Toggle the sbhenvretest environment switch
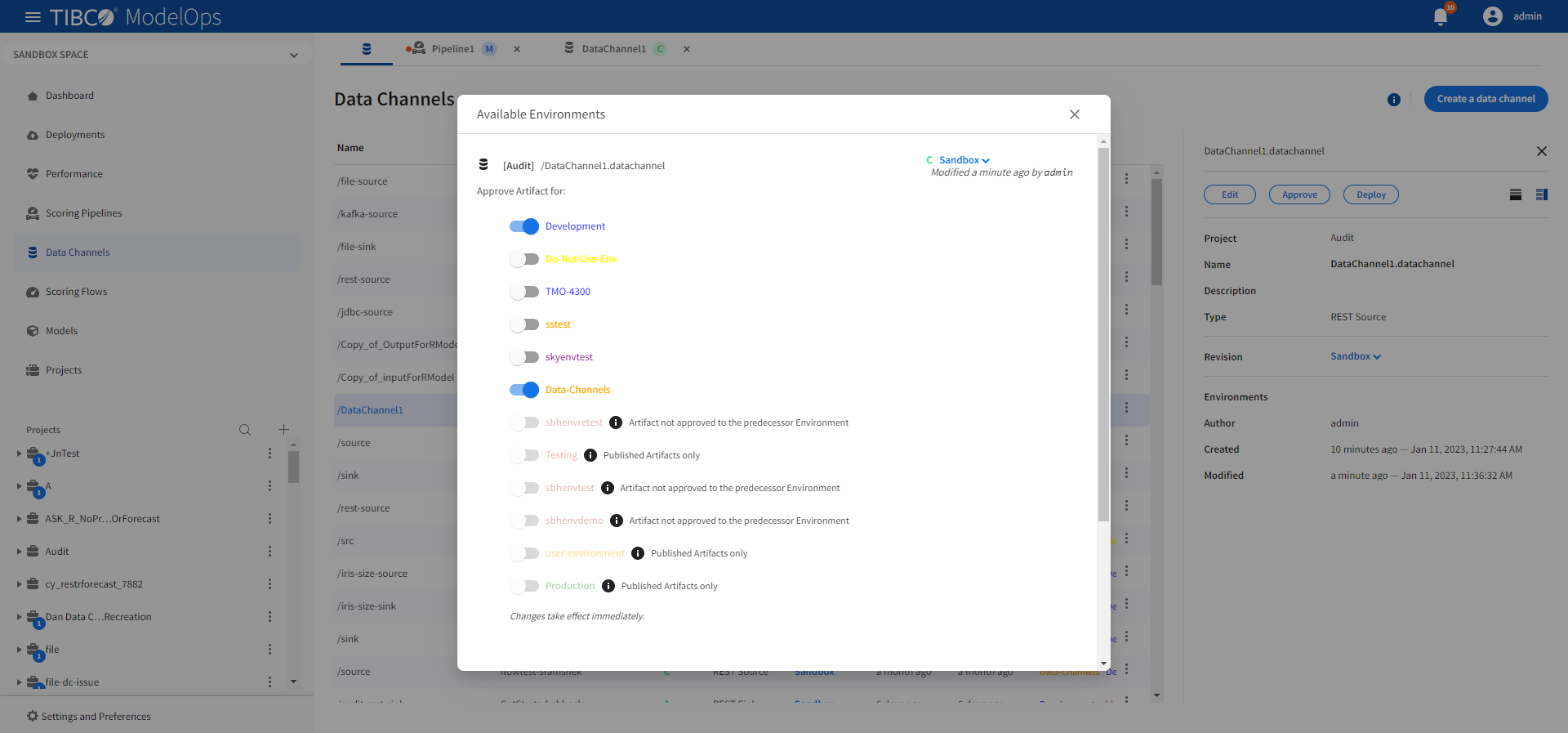This screenshot has width=1568, height=733. click(524, 422)
